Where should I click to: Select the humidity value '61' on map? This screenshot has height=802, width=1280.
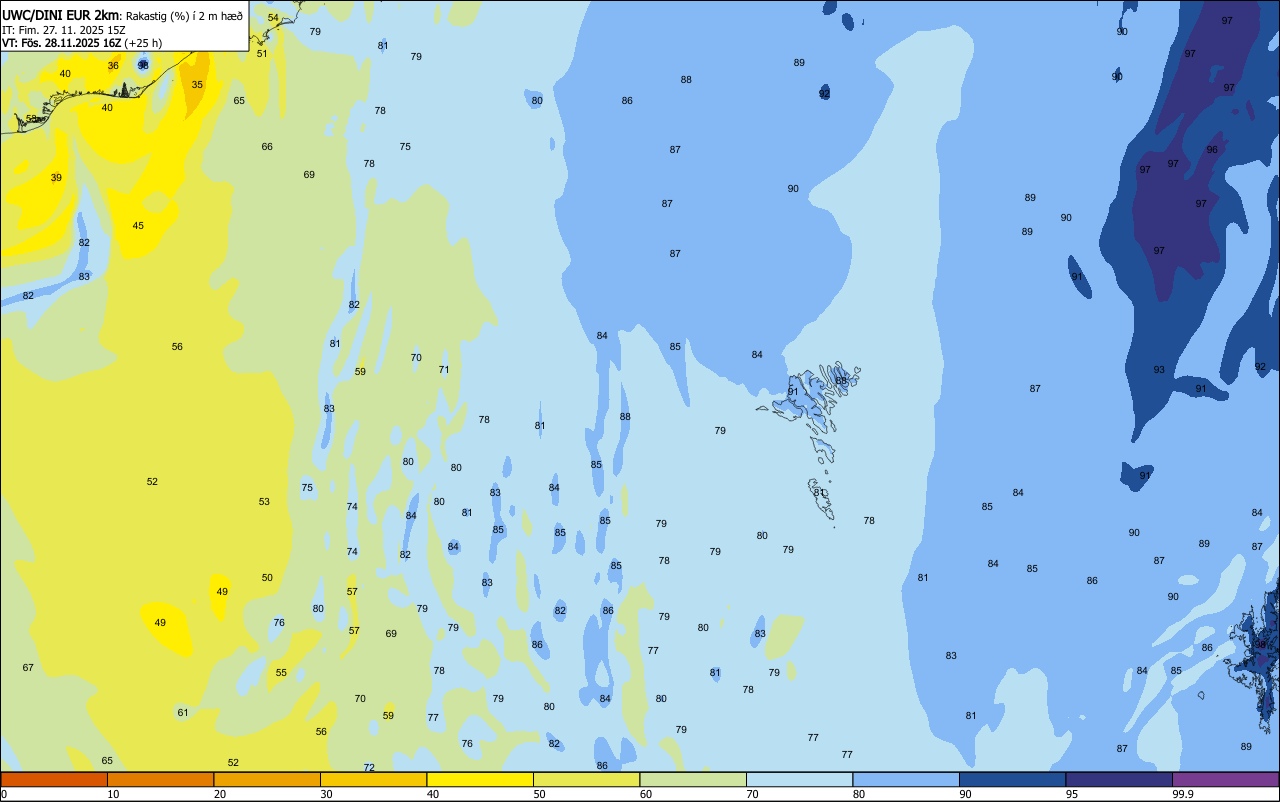(183, 713)
